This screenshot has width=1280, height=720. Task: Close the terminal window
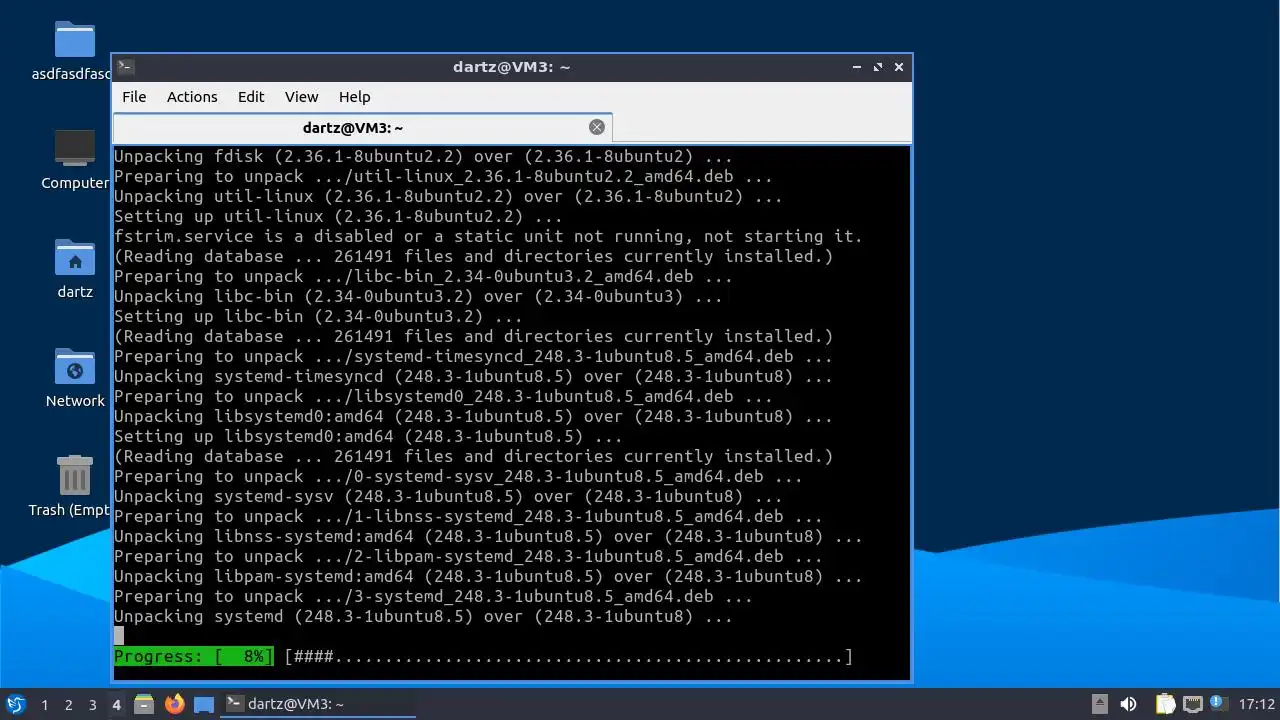click(899, 67)
